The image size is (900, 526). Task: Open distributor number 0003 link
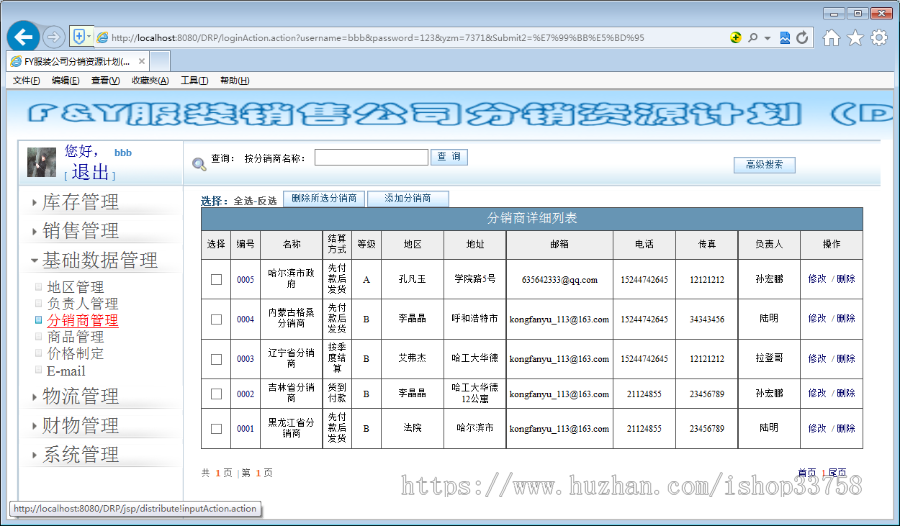(246, 359)
